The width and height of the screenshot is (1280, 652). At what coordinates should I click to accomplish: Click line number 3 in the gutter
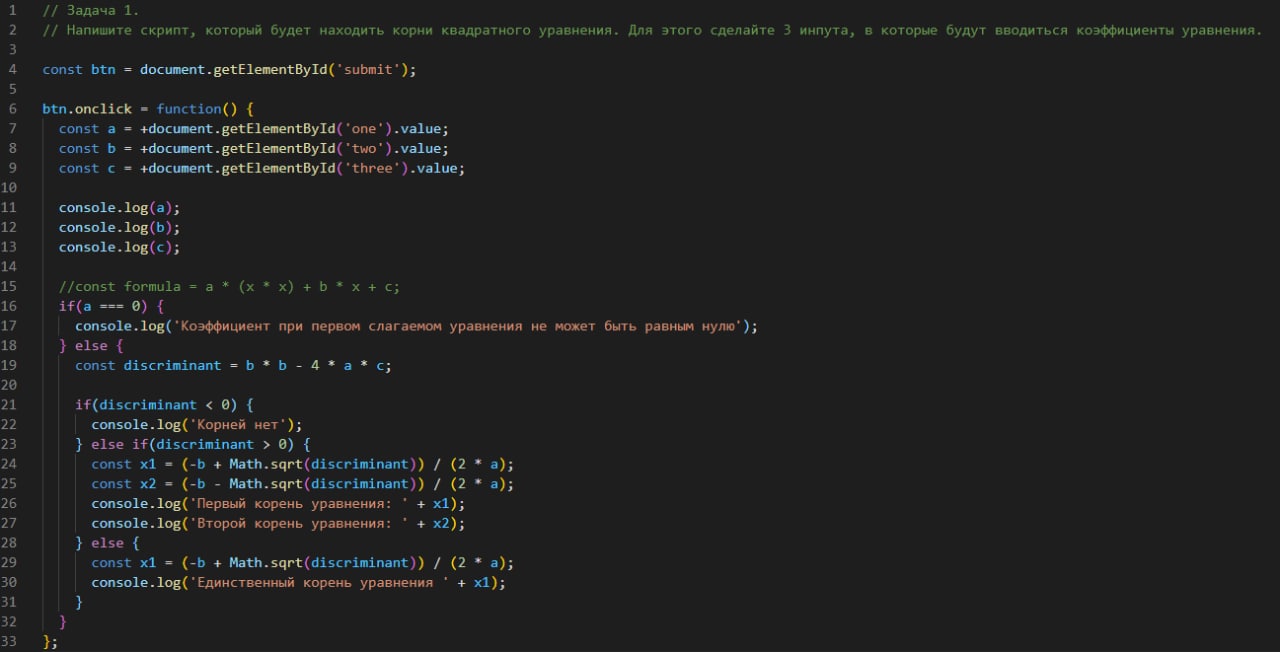(x=12, y=49)
